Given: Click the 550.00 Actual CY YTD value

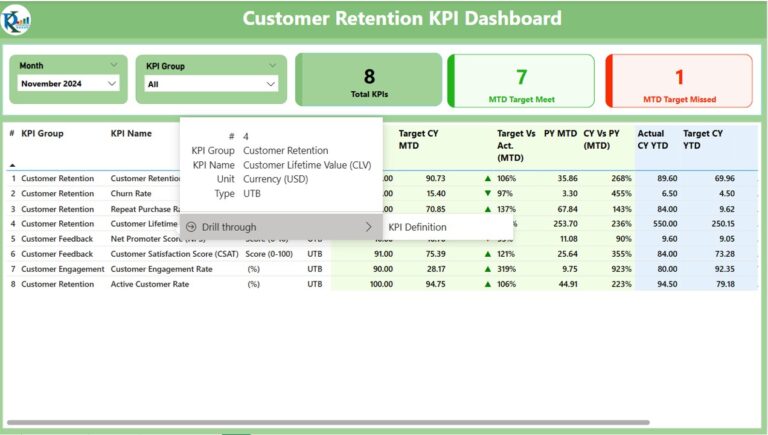Looking at the screenshot, I should pos(667,223).
